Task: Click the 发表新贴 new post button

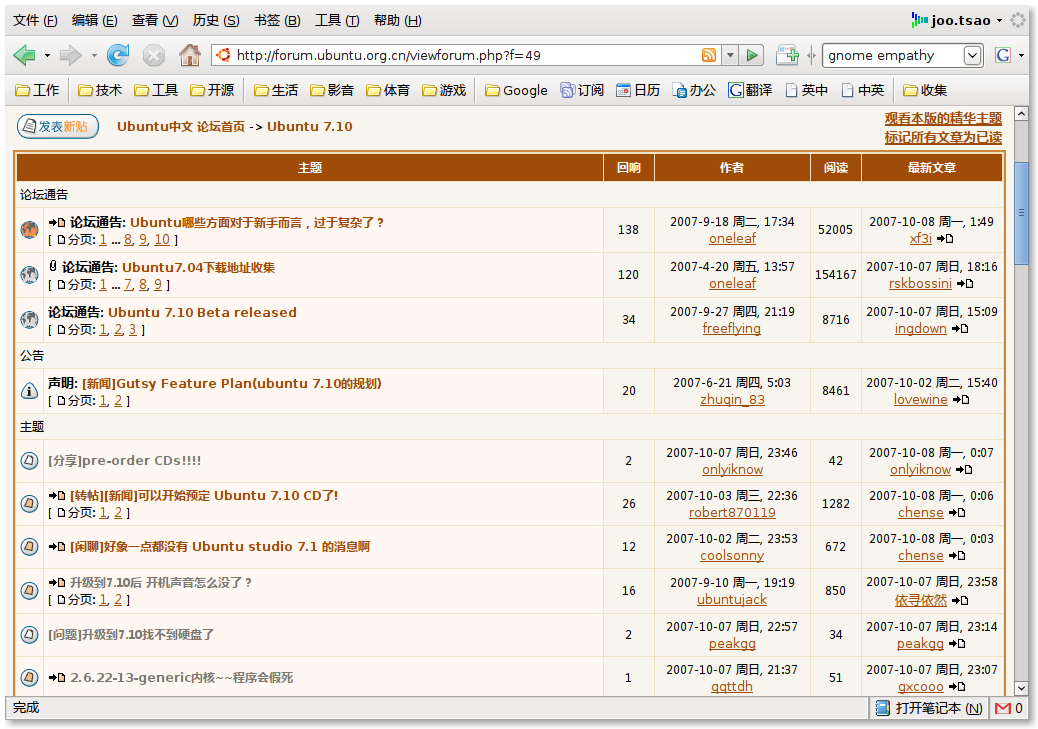Action: click(x=58, y=126)
